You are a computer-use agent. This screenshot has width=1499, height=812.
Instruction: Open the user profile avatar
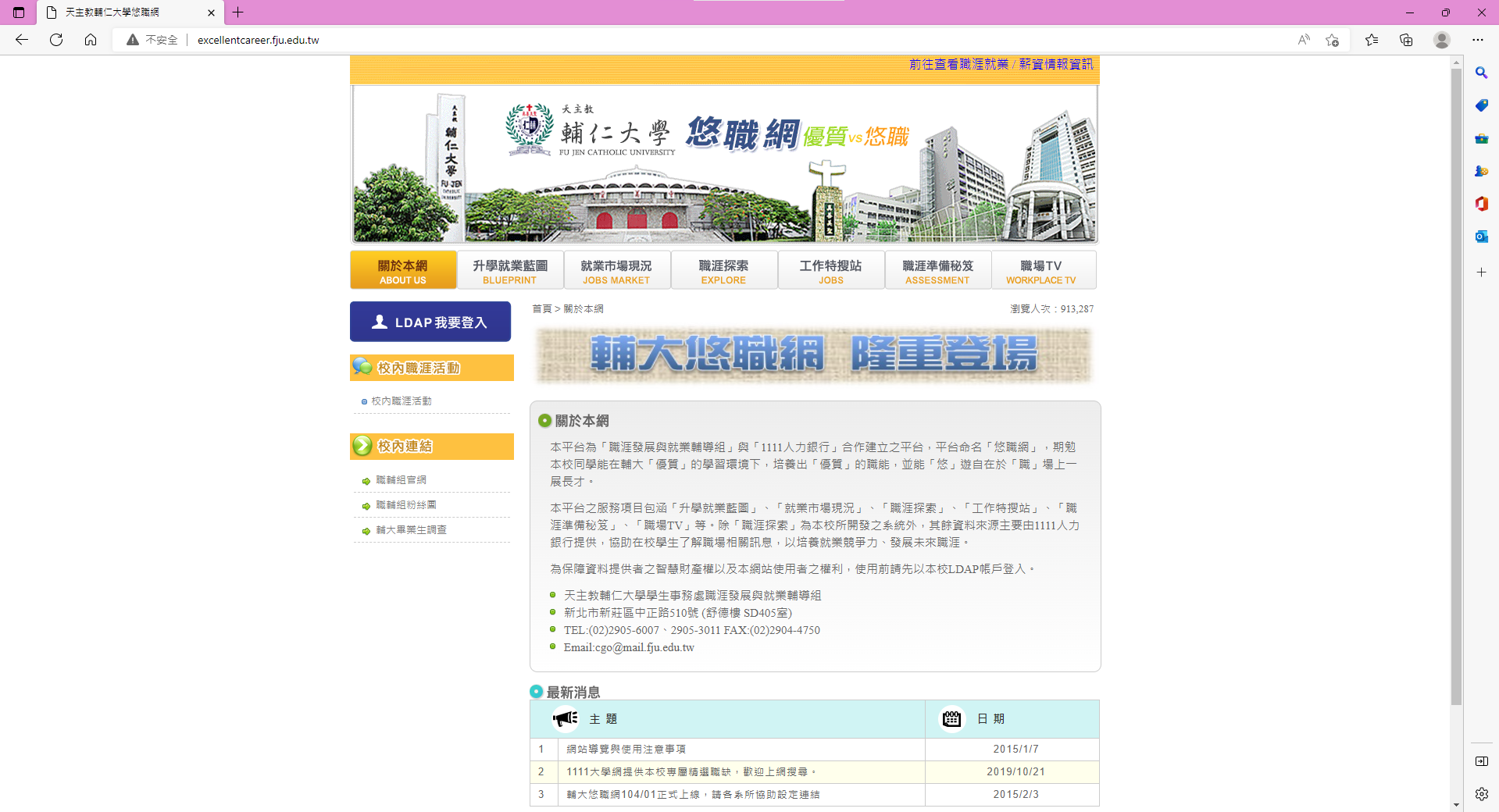click(x=1442, y=40)
